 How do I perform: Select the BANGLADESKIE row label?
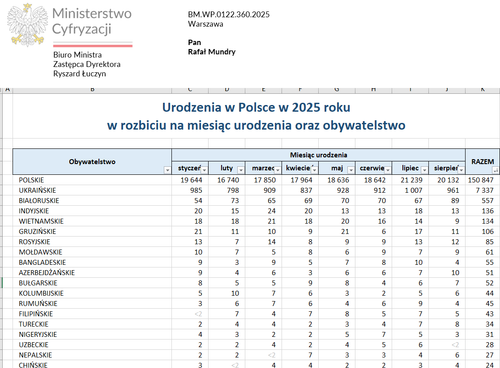coord(42,263)
